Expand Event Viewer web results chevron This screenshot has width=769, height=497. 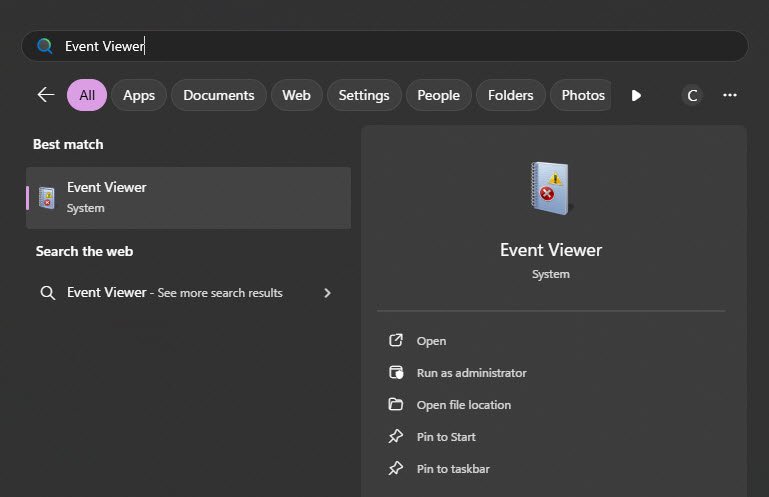point(327,293)
